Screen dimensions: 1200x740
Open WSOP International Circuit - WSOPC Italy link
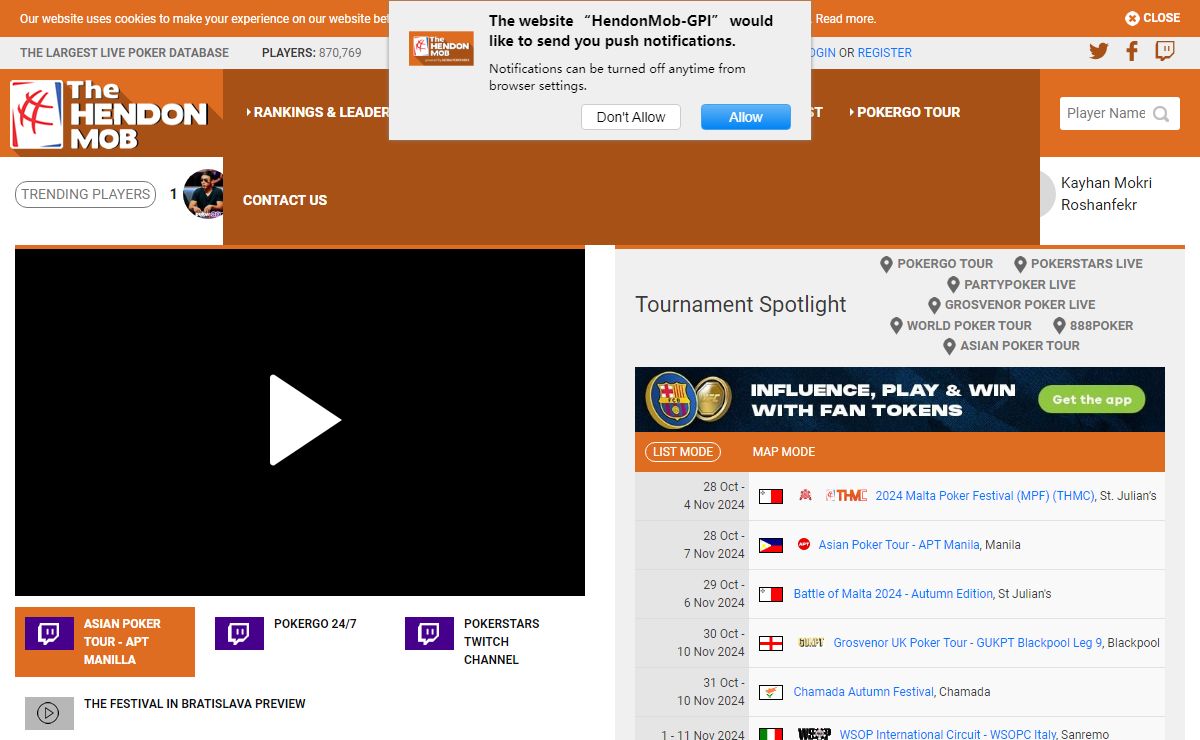pyautogui.click(x=948, y=734)
